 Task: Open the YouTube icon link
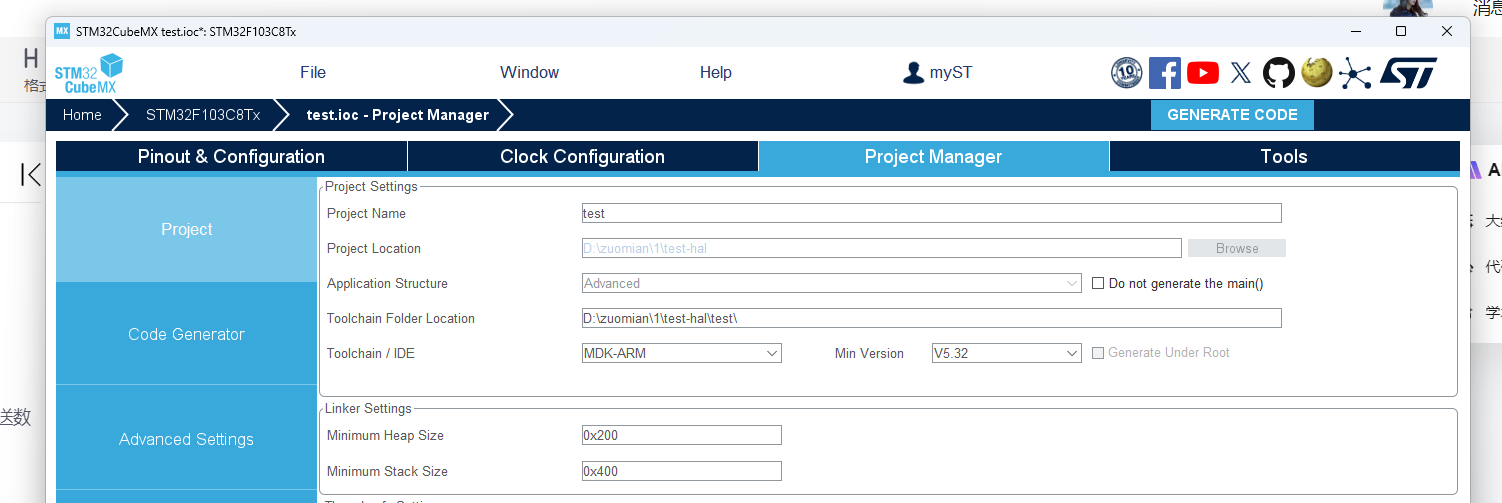pyautogui.click(x=1203, y=72)
